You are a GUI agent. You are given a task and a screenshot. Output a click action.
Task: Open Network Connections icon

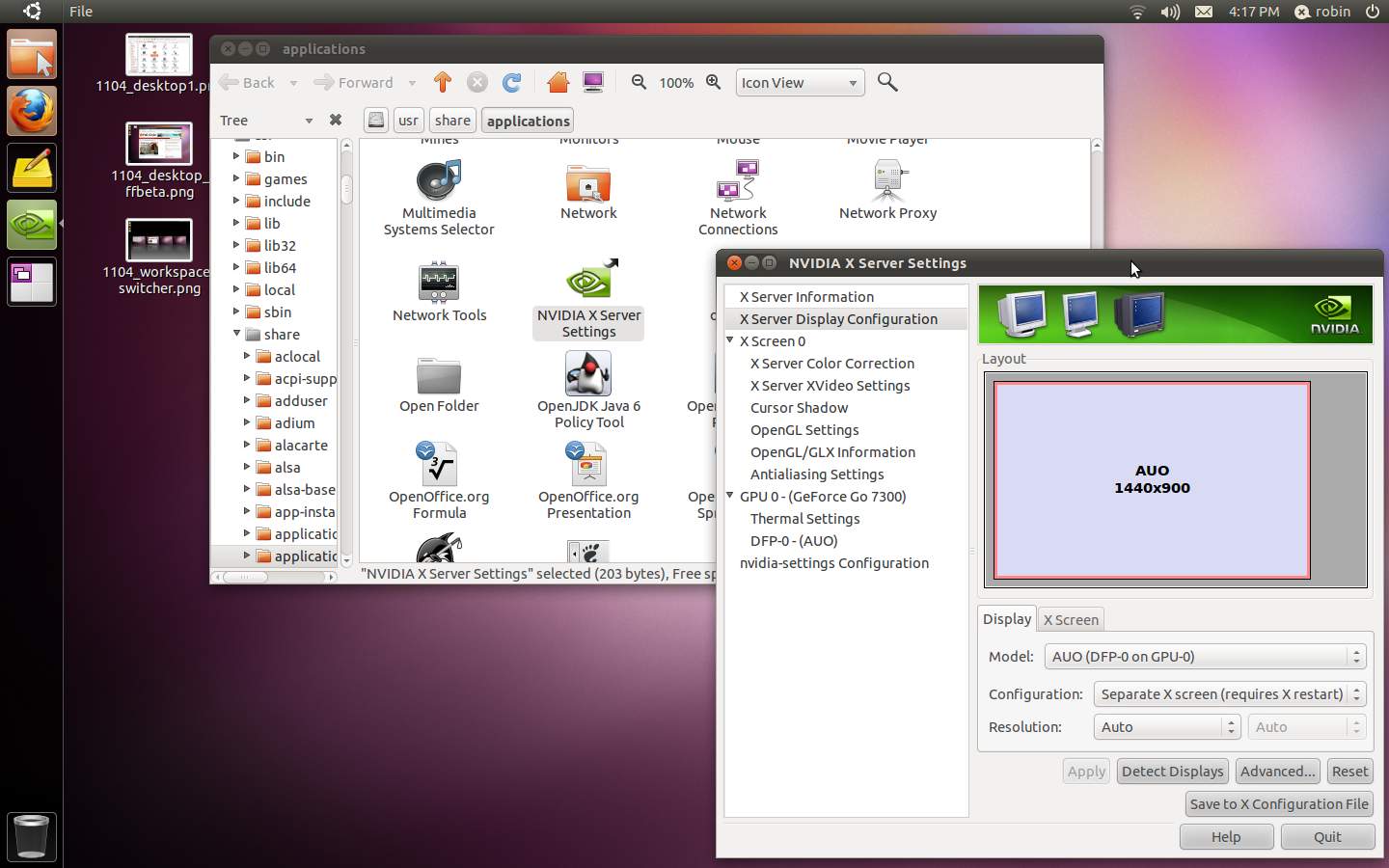[738, 180]
